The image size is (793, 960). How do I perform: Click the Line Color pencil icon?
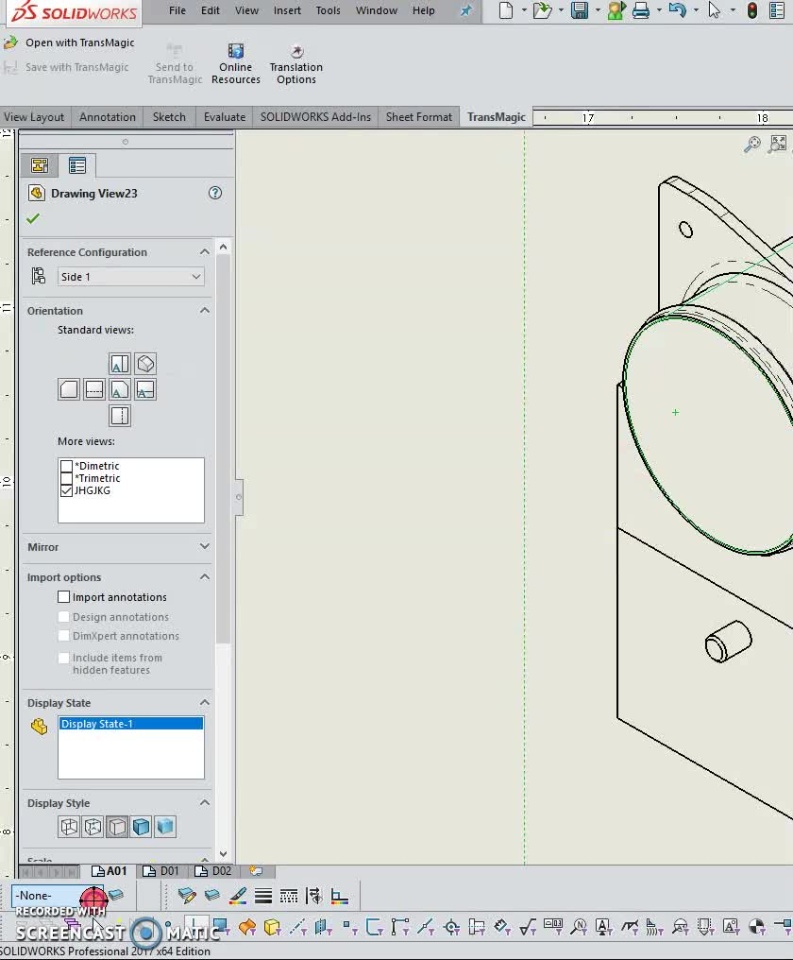[238, 896]
